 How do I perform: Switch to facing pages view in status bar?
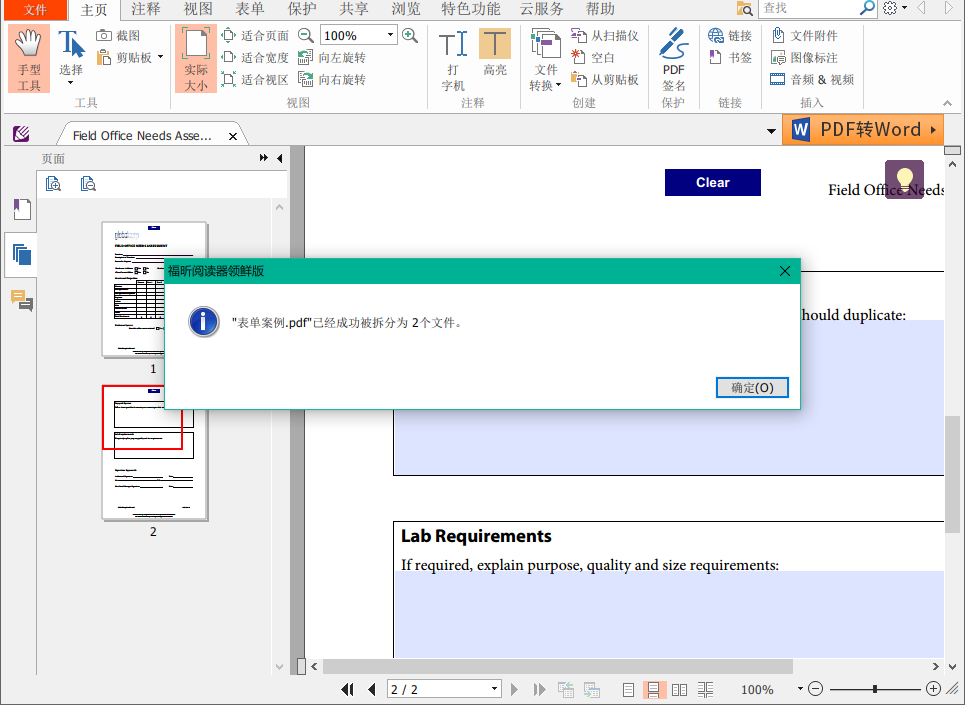click(x=680, y=689)
